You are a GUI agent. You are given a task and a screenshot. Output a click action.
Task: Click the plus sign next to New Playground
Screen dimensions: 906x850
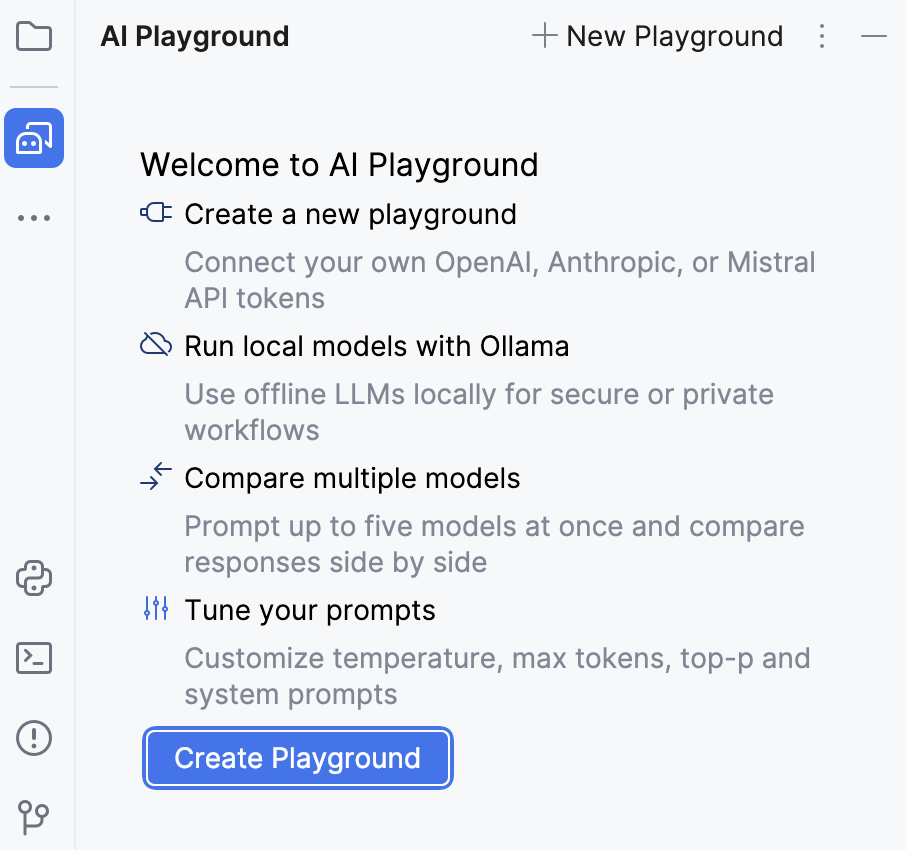click(544, 36)
